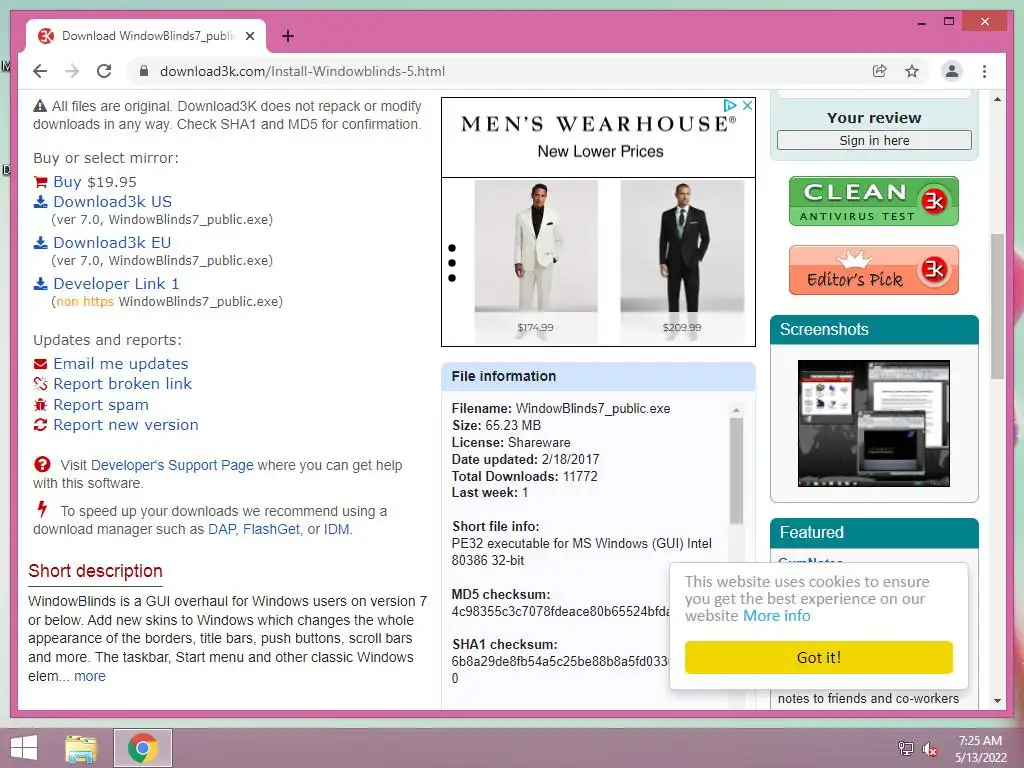1024x768 pixels.
Task: Open Developer Link 1
Action: click(x=116, y=284)
